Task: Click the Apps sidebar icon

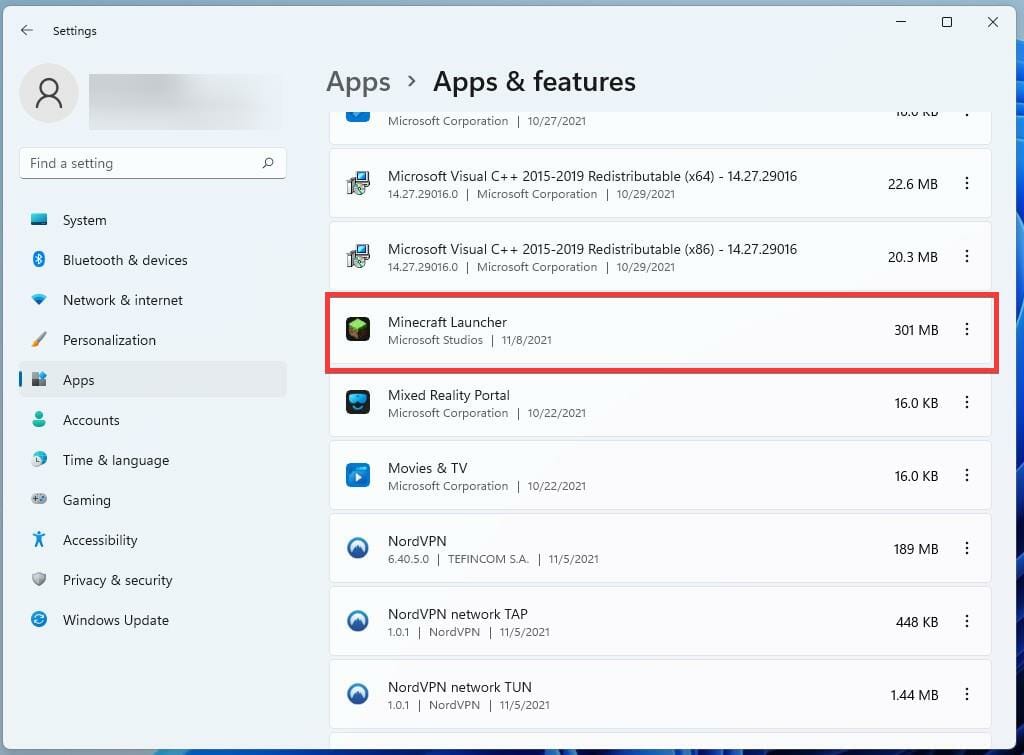Action: pyautogui.click(x=39, y=379)
